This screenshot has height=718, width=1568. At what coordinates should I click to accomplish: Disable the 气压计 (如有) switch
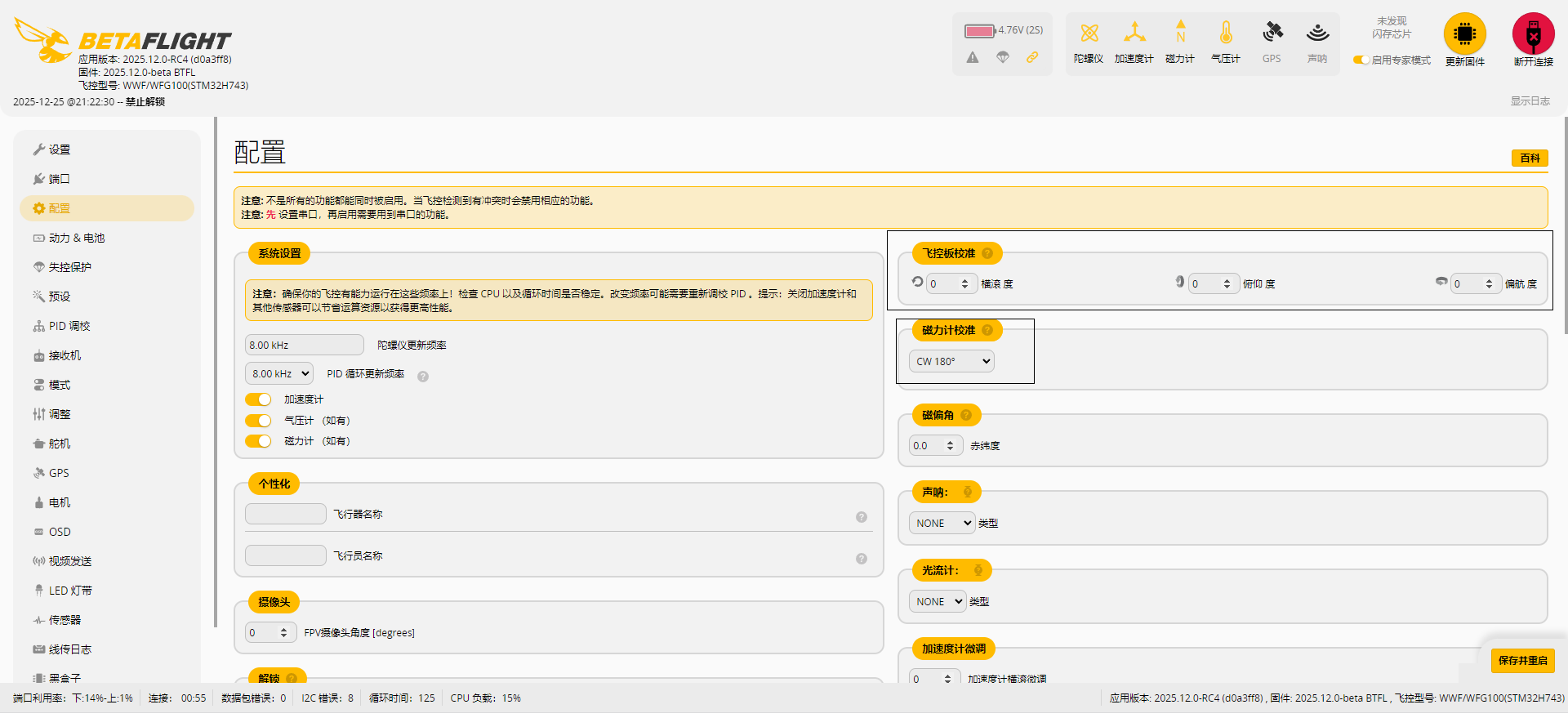click(x=258, y=421)
